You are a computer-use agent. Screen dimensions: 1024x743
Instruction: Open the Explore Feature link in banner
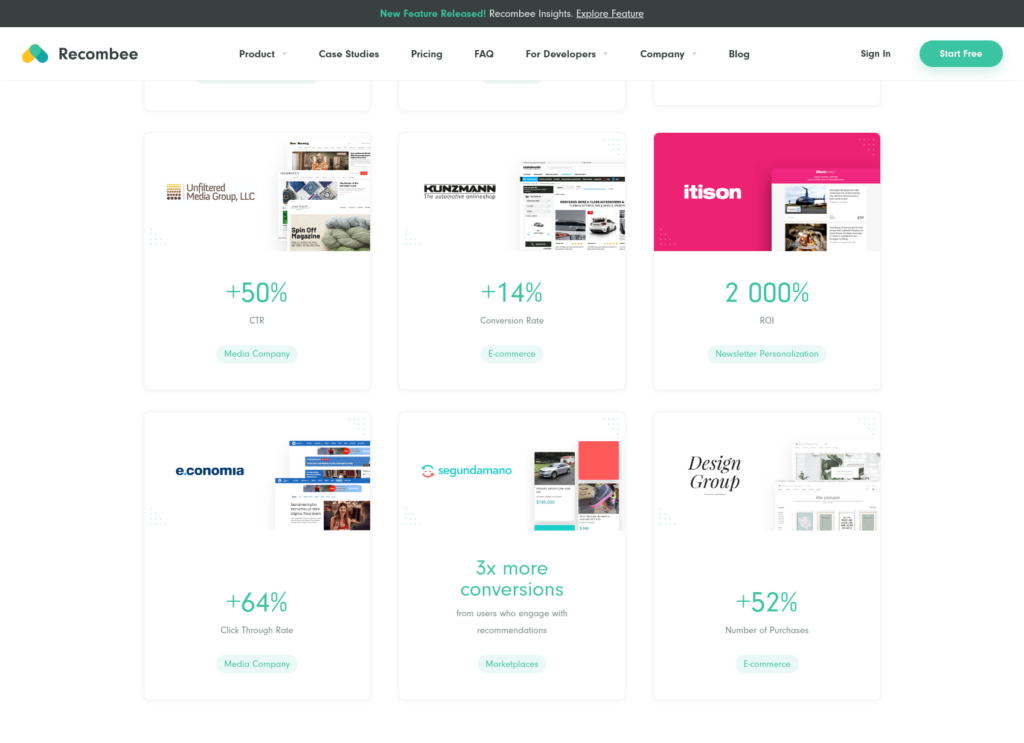point(609,14)
